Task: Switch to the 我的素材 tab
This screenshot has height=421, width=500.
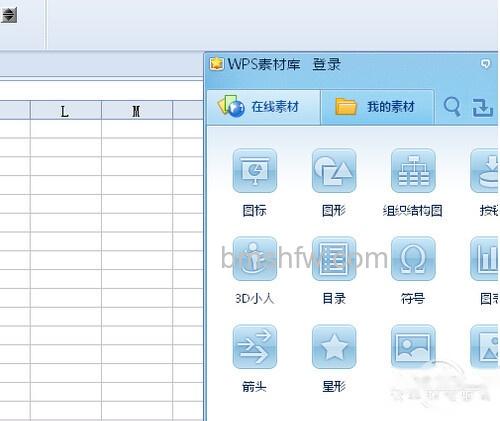Action: click(378, 107)
